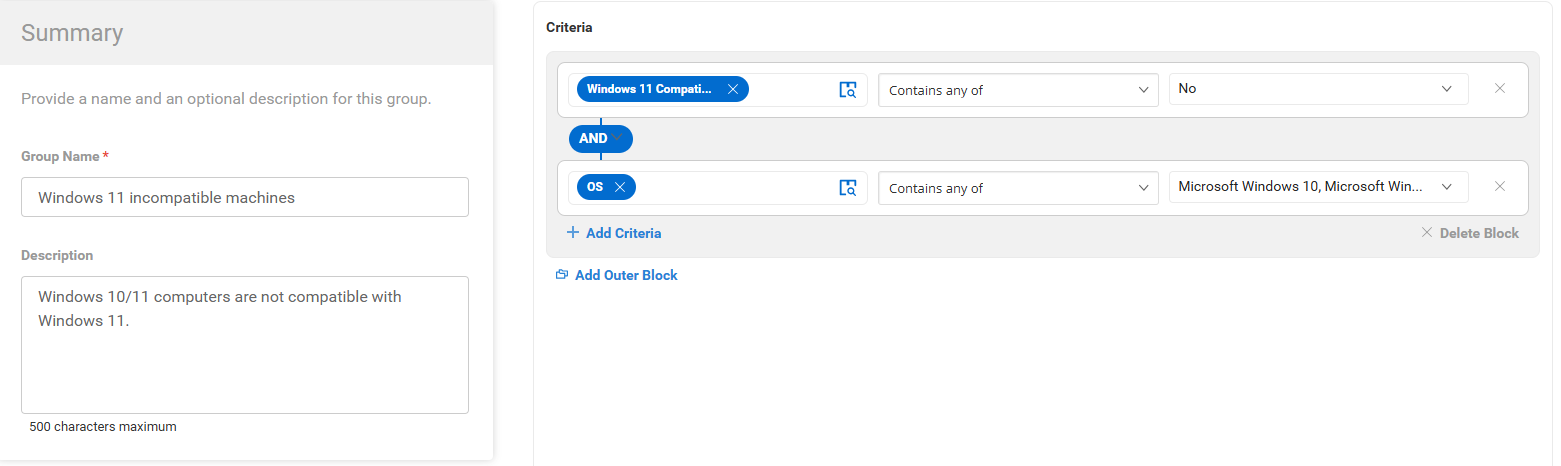The height and width of the screenshot is (466, 1561).
Task: Click into the Description text area
Action: tap(245, 345)
